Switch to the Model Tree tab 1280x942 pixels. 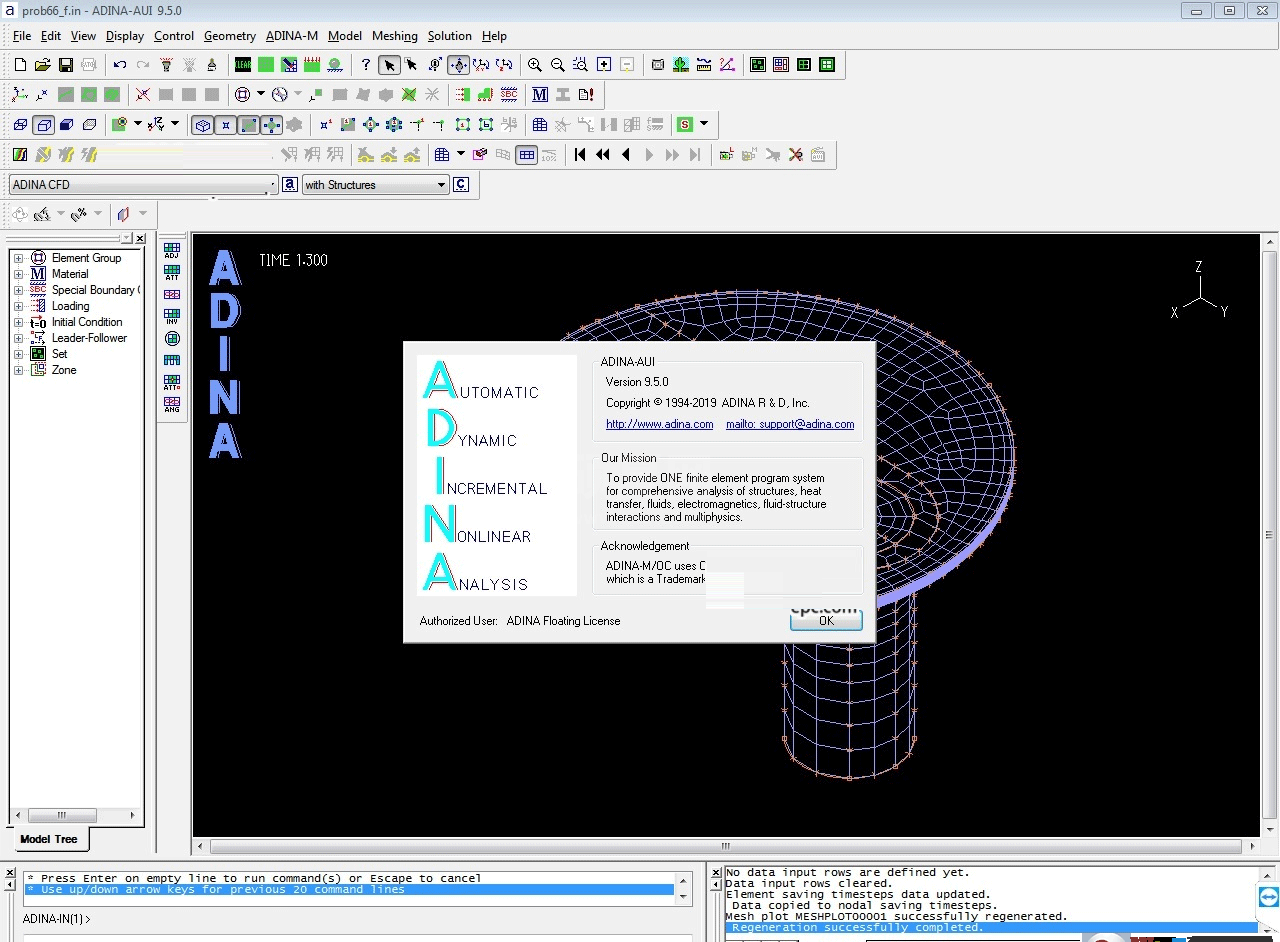(x=49, y=839)
